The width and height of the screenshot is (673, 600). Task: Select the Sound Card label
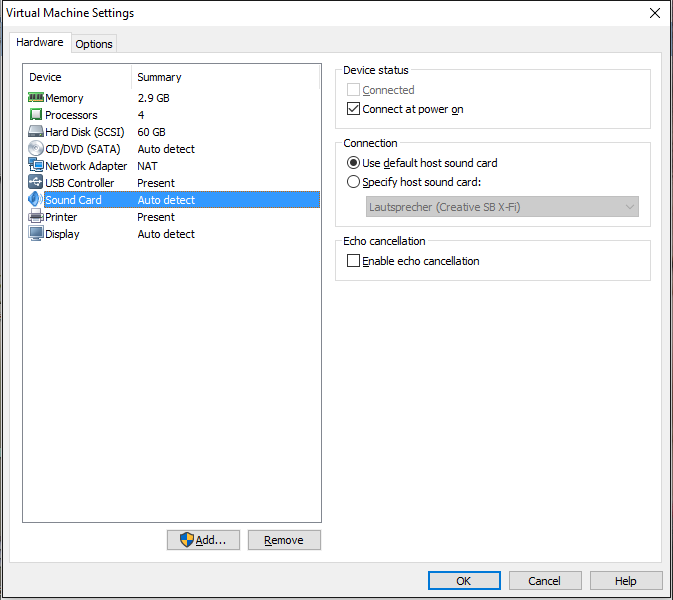point(73,200)
